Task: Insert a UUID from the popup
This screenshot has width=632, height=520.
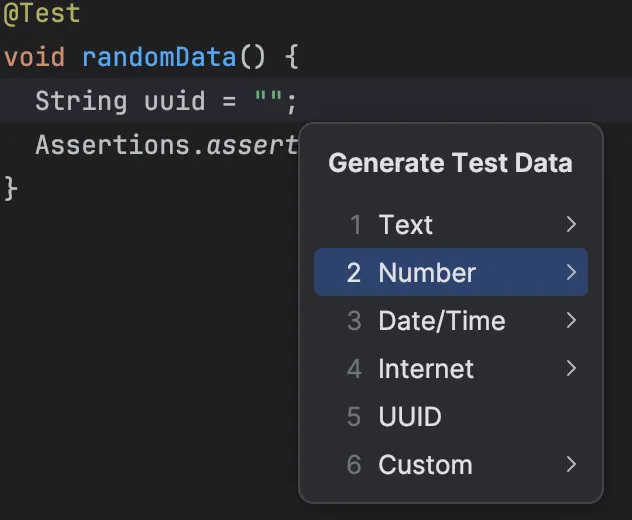Action: click(409, 417)
